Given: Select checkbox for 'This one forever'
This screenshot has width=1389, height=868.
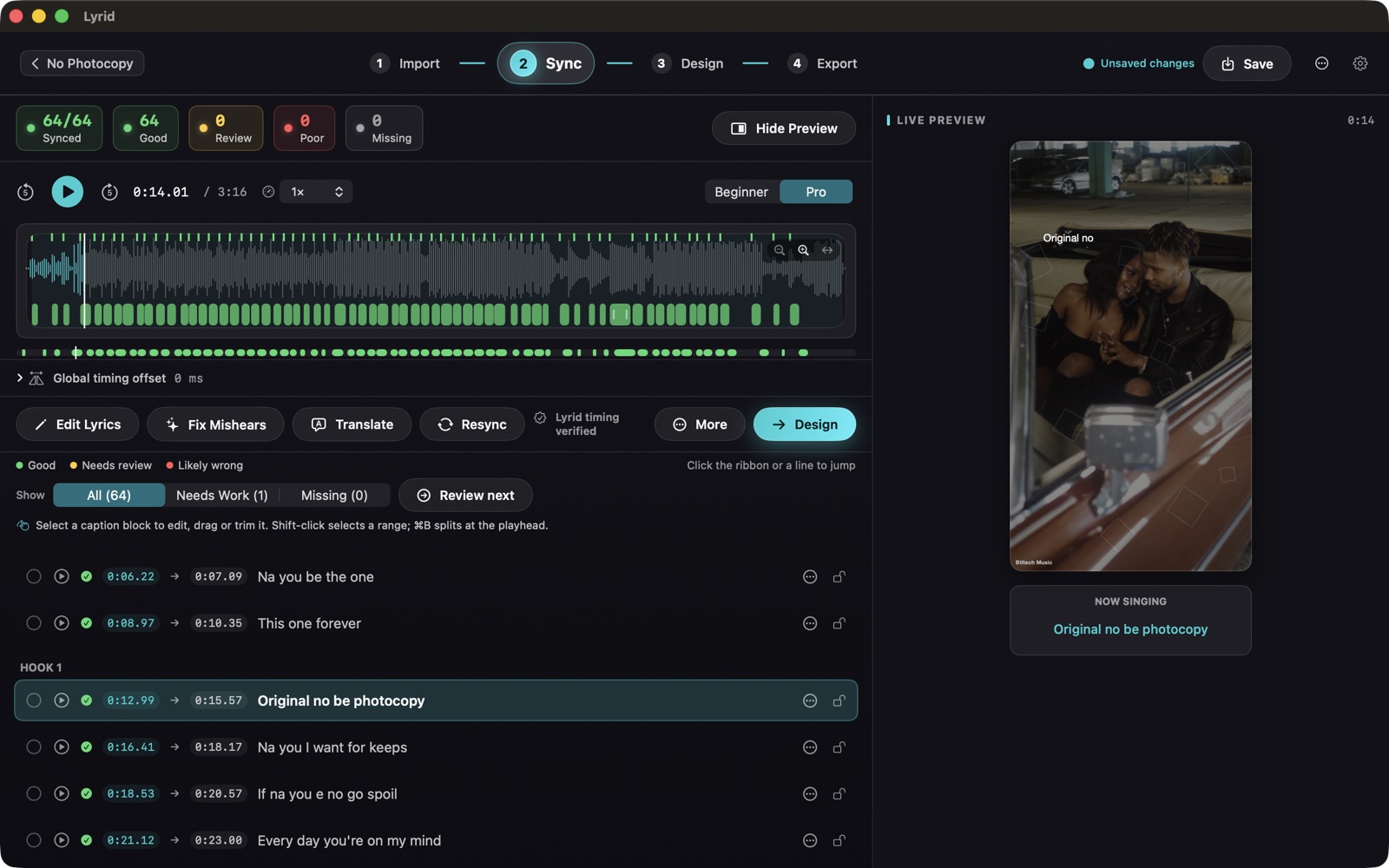Looking at the screenshot, I should tap(34, 623).
